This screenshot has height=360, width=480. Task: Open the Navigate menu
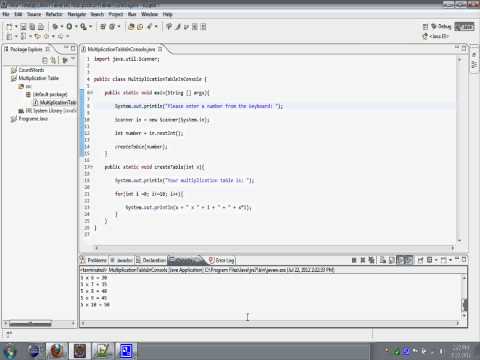click(x=77, y=14)
